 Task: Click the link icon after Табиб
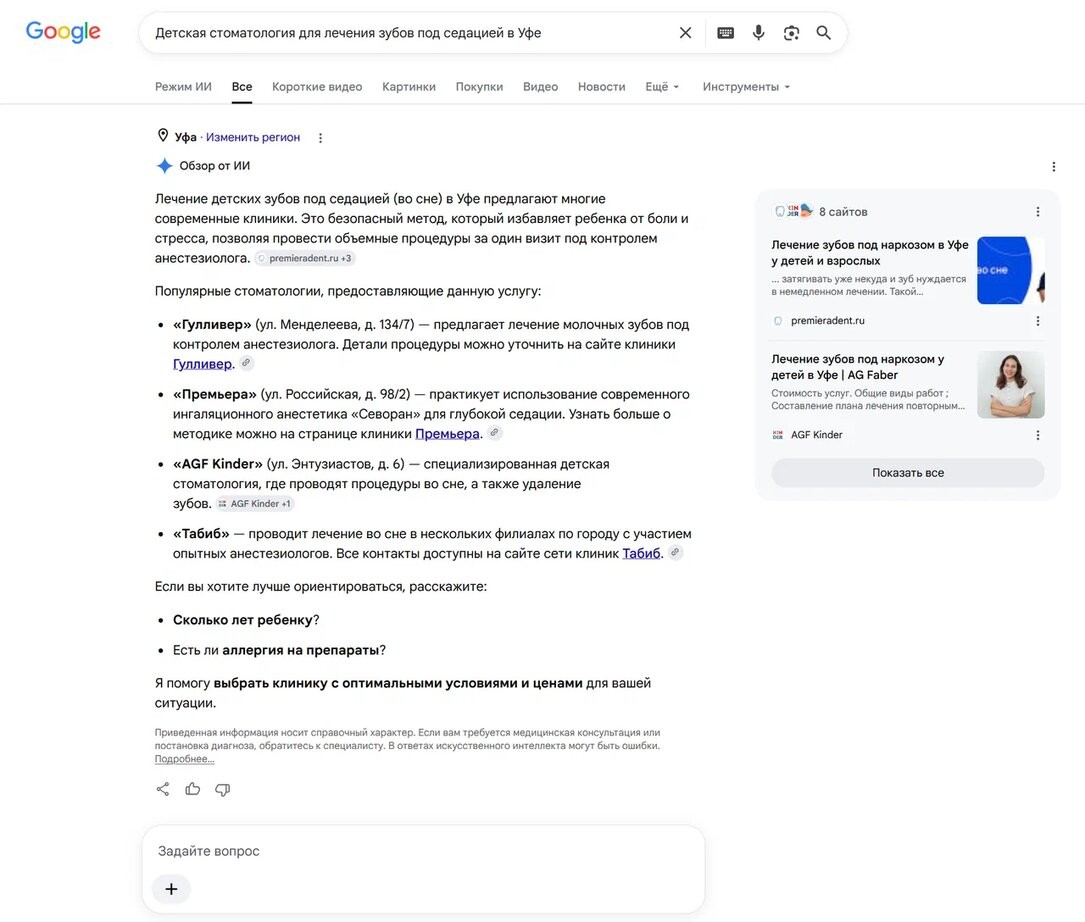click(675, 552)
